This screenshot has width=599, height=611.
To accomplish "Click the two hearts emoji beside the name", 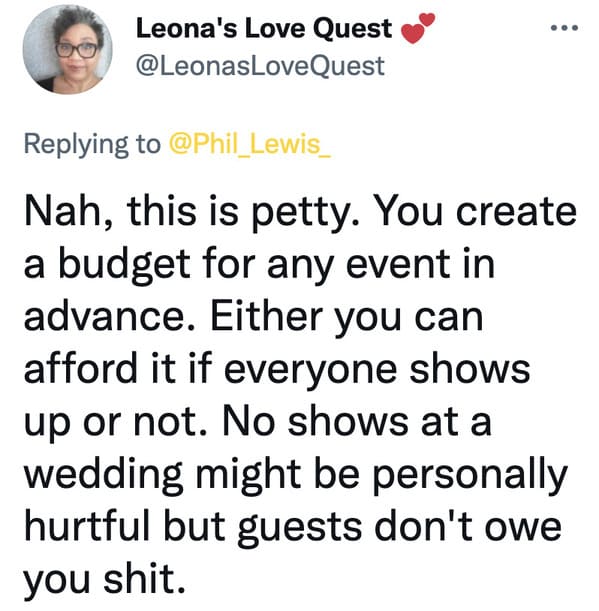I will (418, 28).
